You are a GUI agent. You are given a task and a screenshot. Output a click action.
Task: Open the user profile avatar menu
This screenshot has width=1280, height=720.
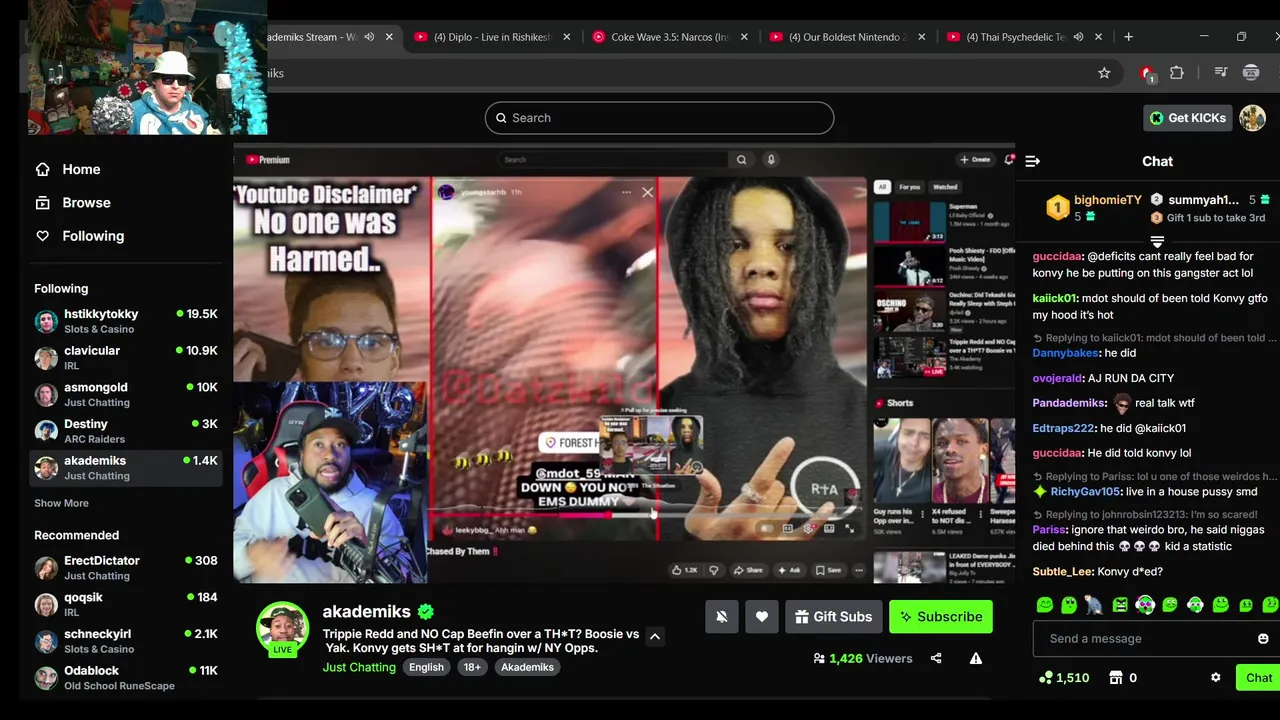point(1252,118)
